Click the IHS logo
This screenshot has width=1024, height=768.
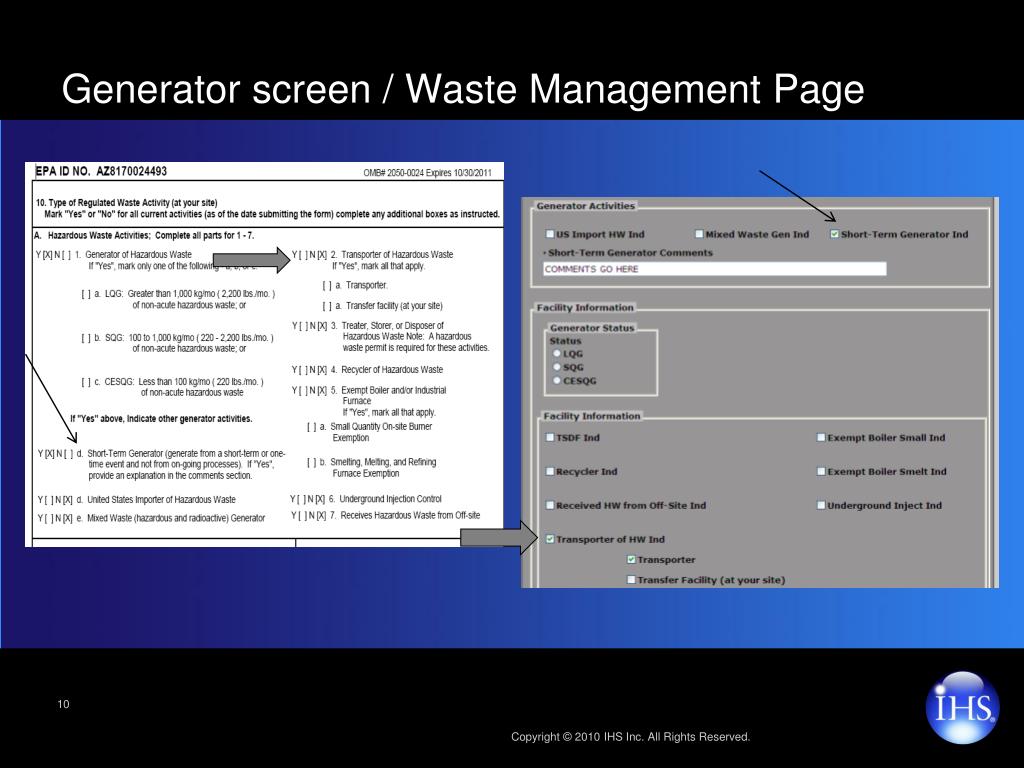(x=963, y=707)
